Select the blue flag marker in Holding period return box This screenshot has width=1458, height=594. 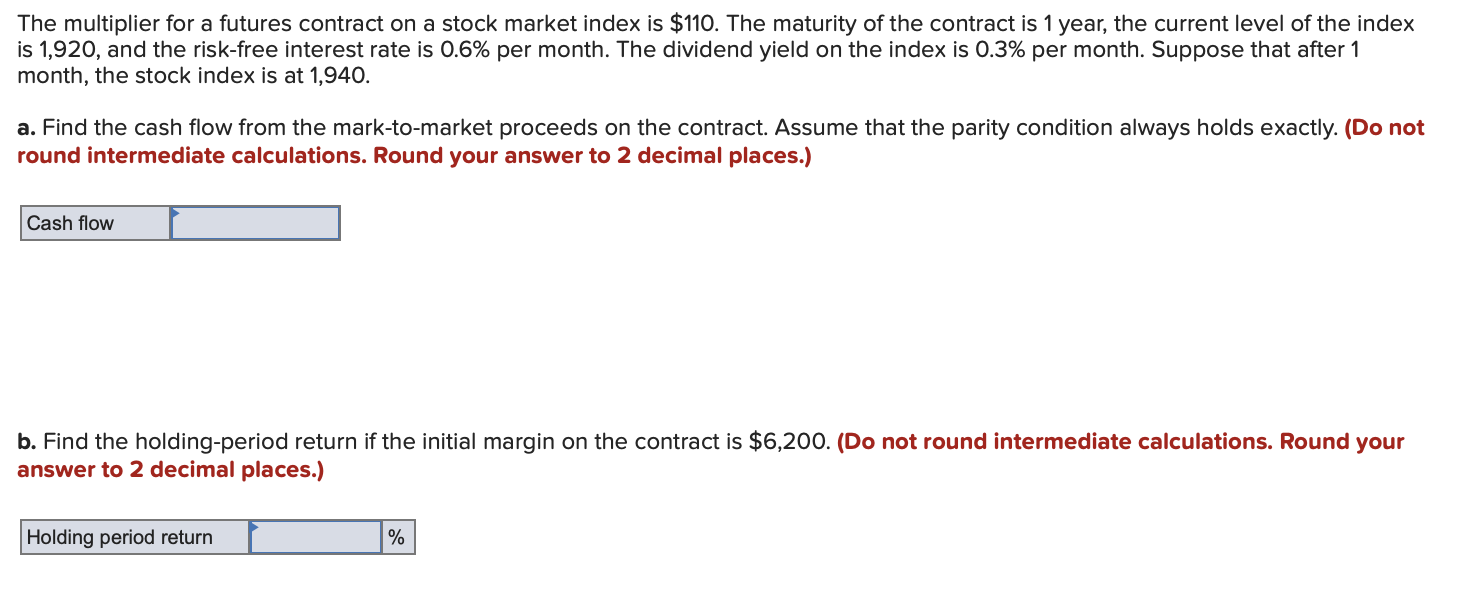pos(255,529)
